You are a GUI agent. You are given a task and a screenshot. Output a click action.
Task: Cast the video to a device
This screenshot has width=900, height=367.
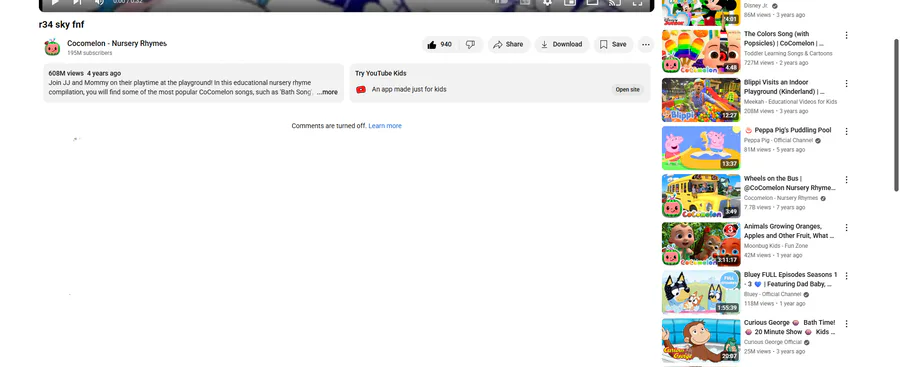click(615, 3)
